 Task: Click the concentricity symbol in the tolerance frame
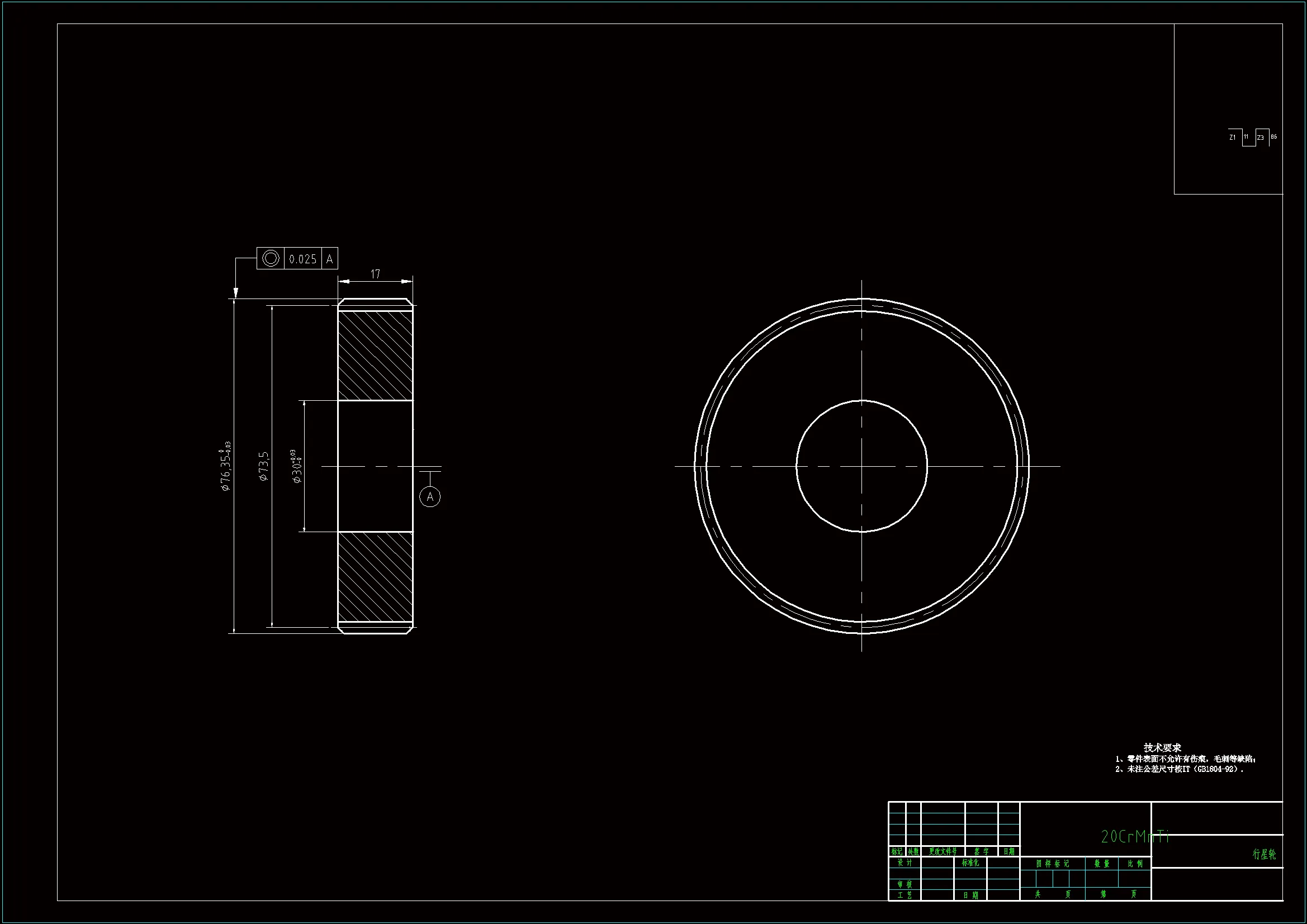[271, 258]
